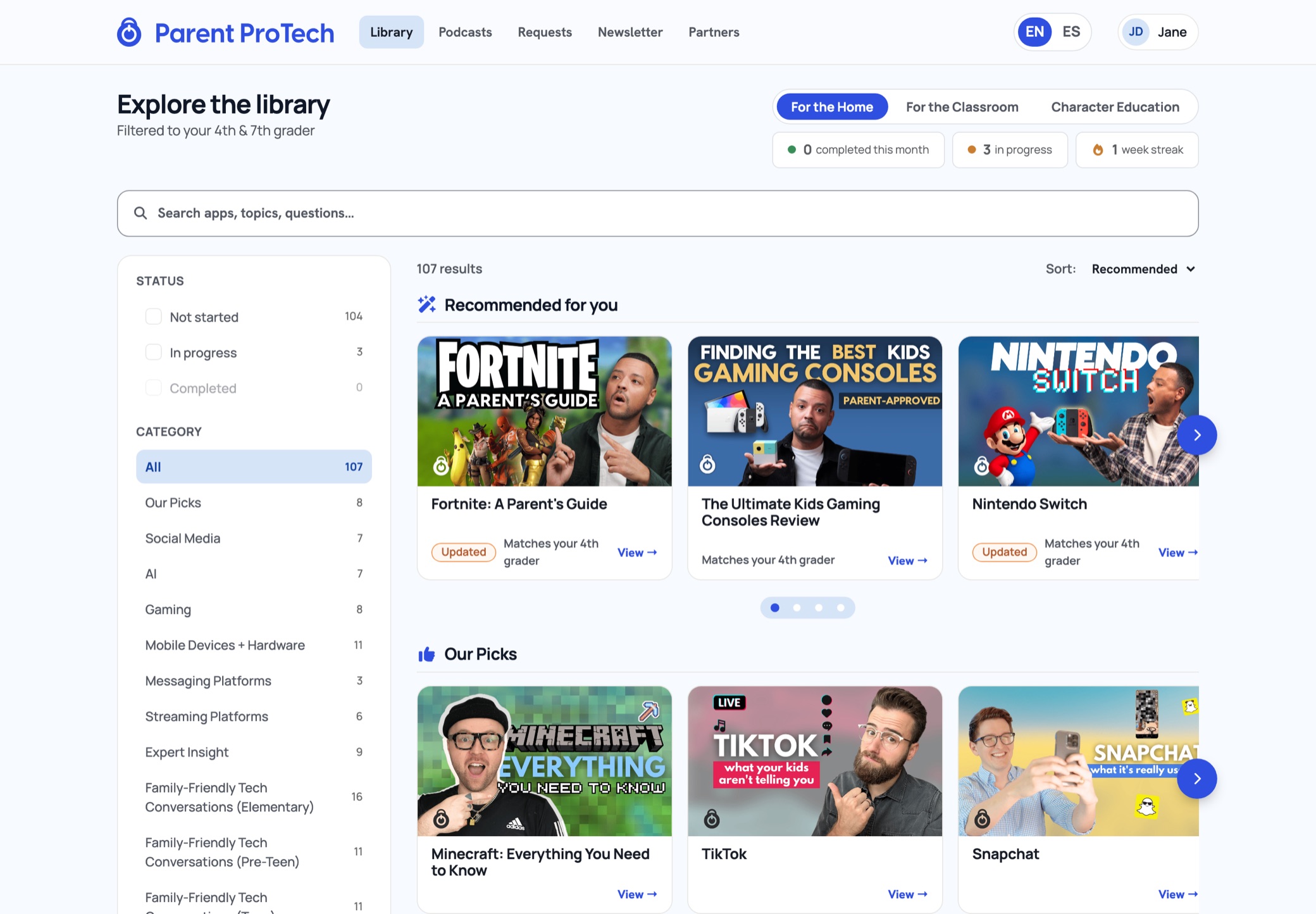Focus the Search apps, topics, questions field

pyautogui.click(x=657, y=213)
